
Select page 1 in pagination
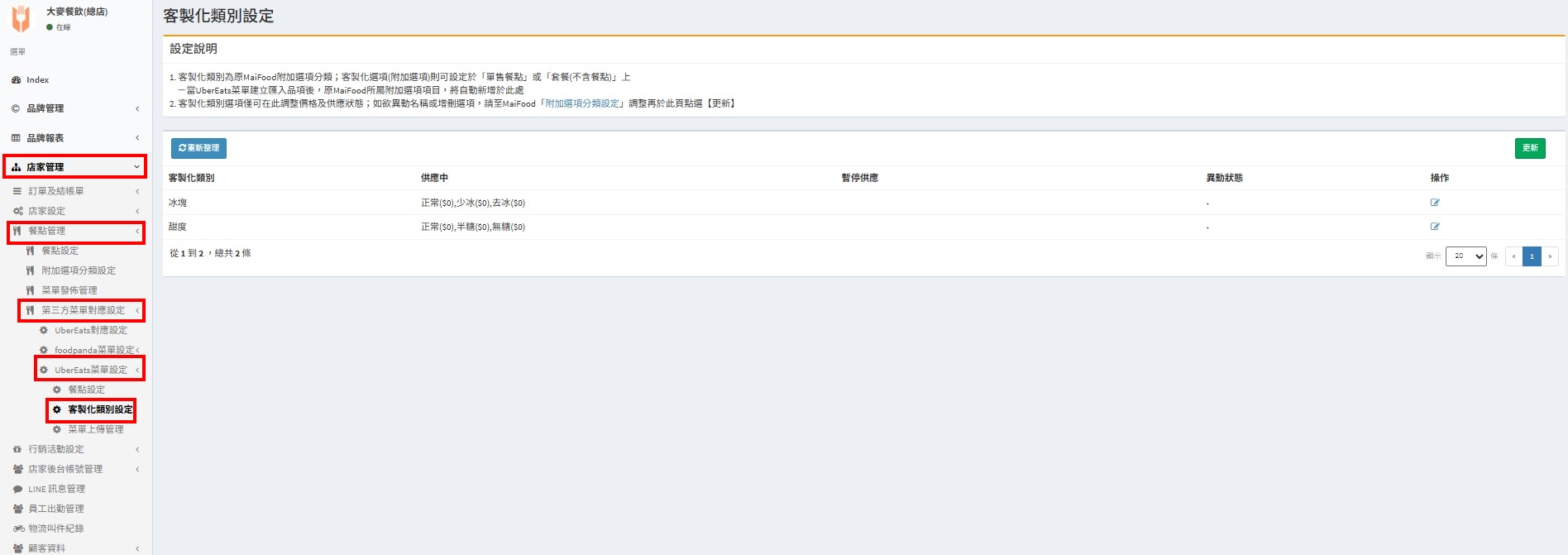pyautogui.click(x=1532, y=256)
